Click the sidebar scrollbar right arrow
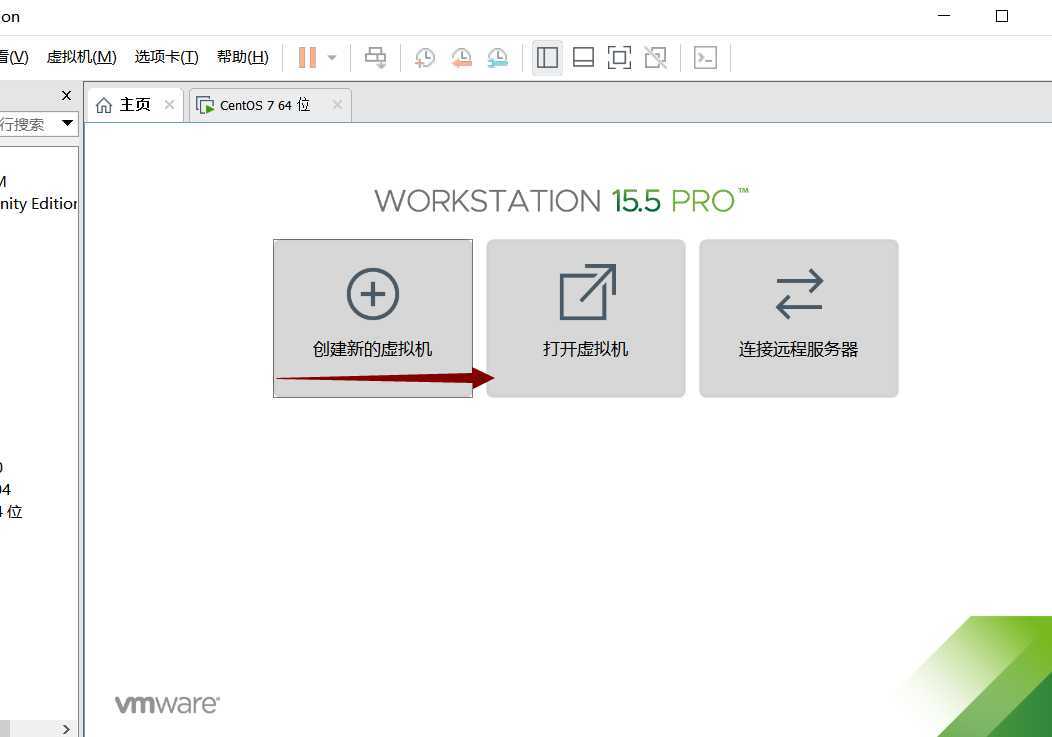 (66, 729)
